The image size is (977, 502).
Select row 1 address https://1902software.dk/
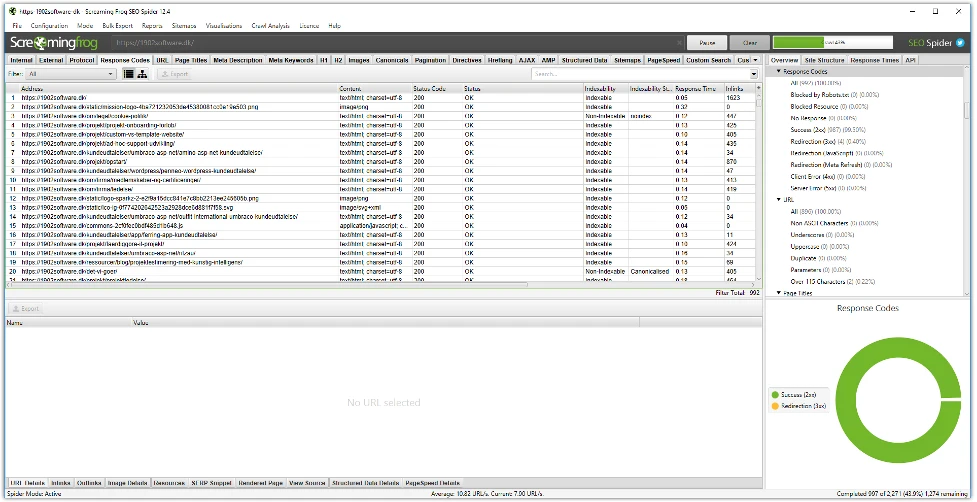coord(54,98)
